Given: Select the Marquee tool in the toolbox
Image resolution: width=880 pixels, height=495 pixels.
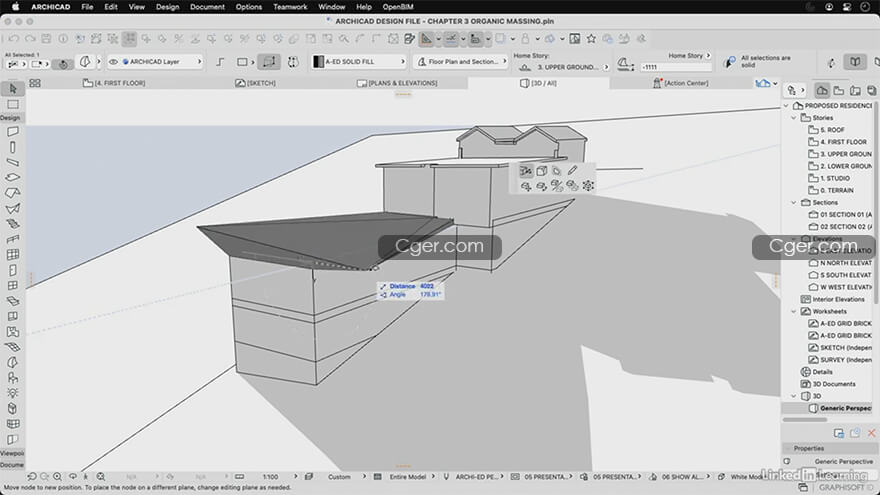Looking at the screenshot, I should point(13,104).
